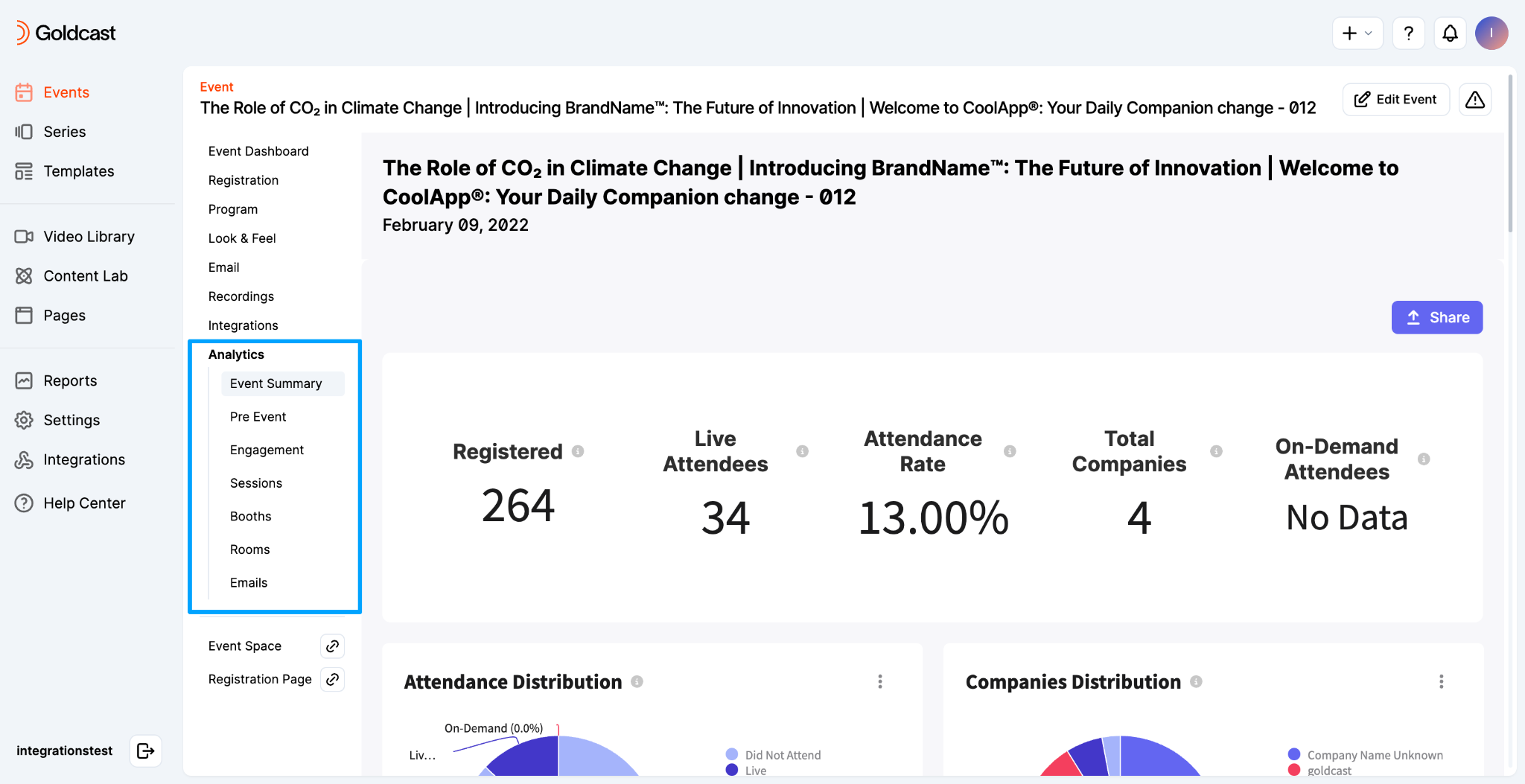Click the February 09, 2022 date

click(x=456, y=225)
